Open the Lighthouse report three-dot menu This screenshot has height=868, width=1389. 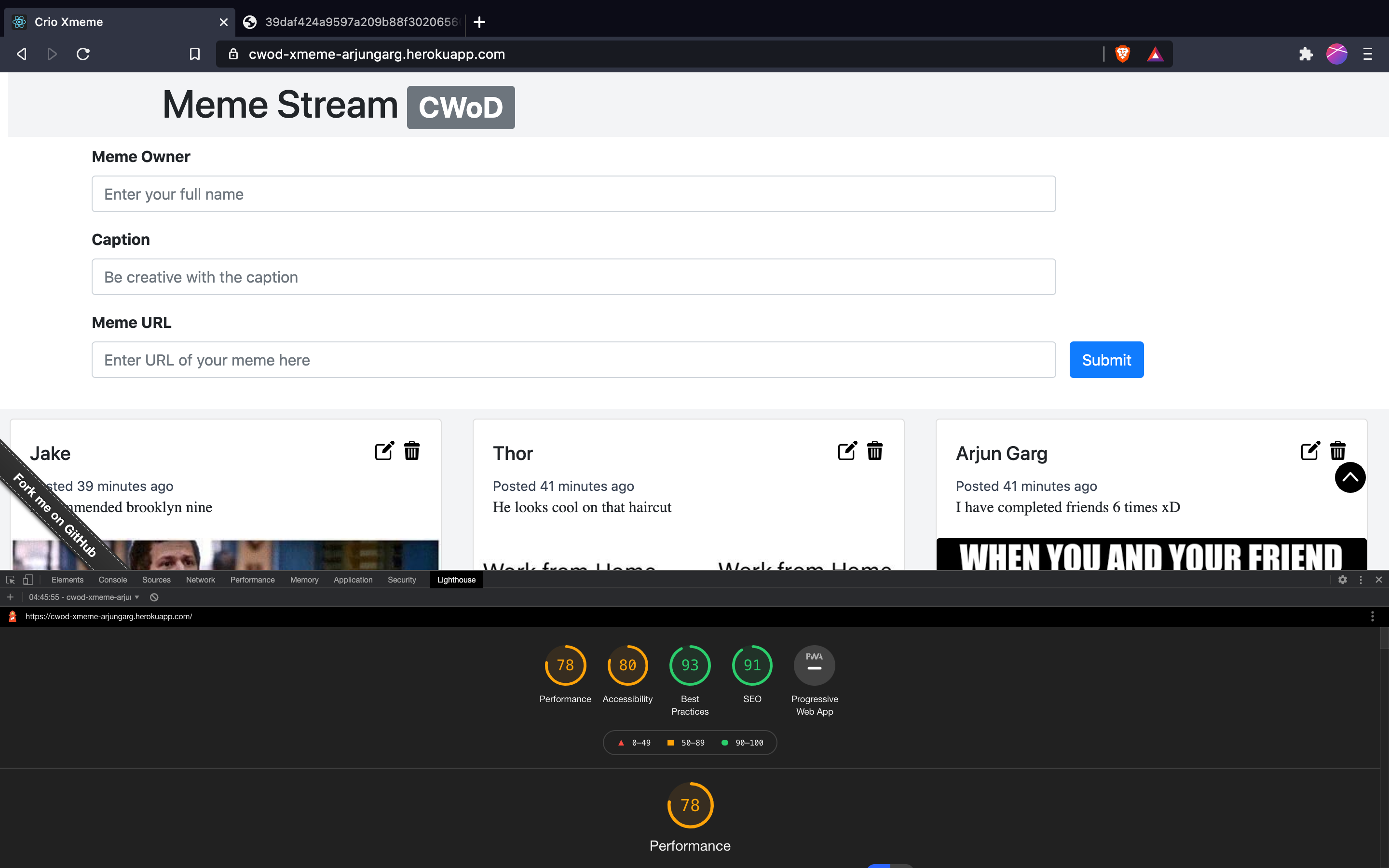click(x=1372, y=617)
